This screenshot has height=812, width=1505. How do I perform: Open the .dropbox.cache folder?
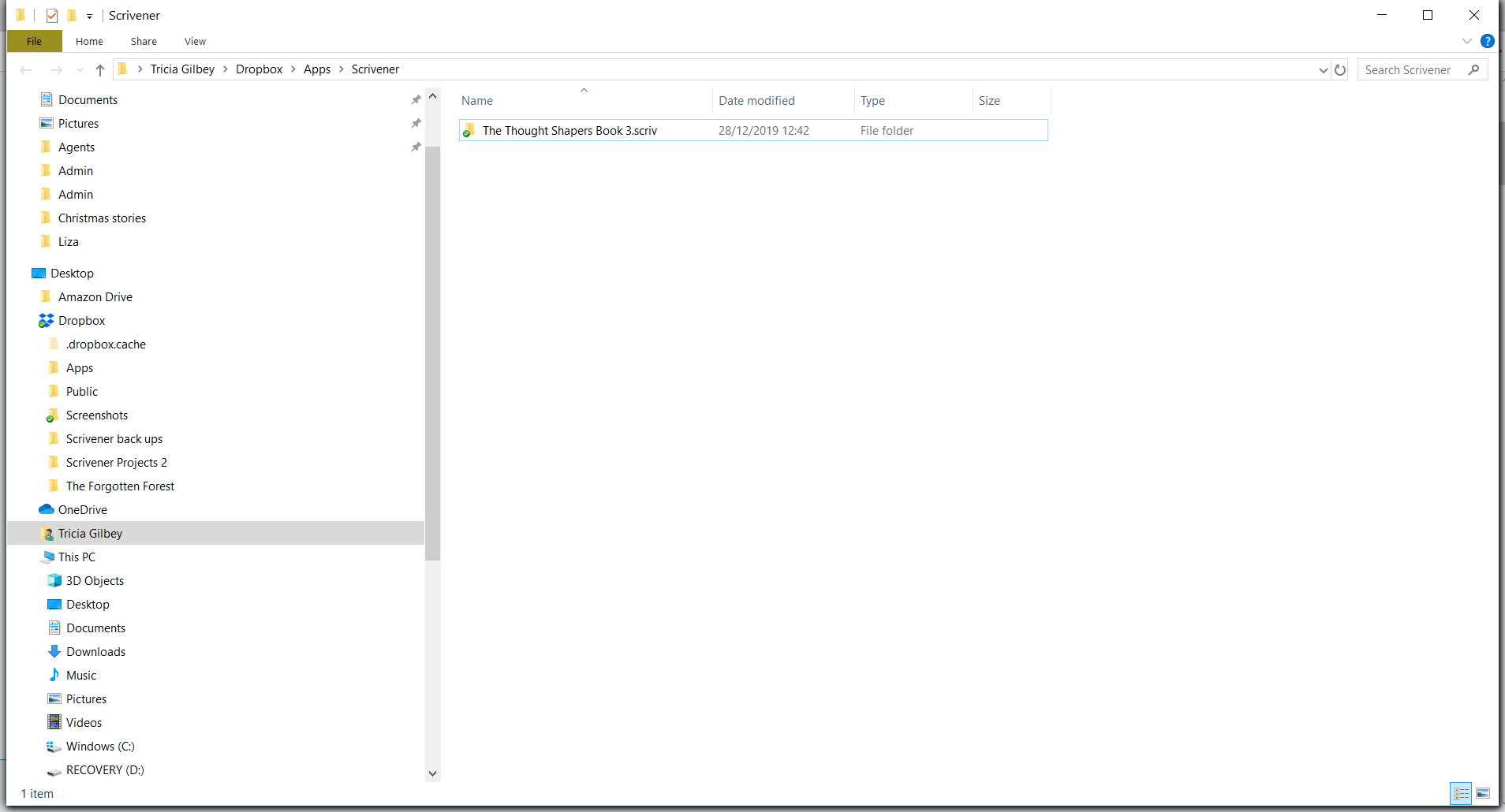(106, 344)
